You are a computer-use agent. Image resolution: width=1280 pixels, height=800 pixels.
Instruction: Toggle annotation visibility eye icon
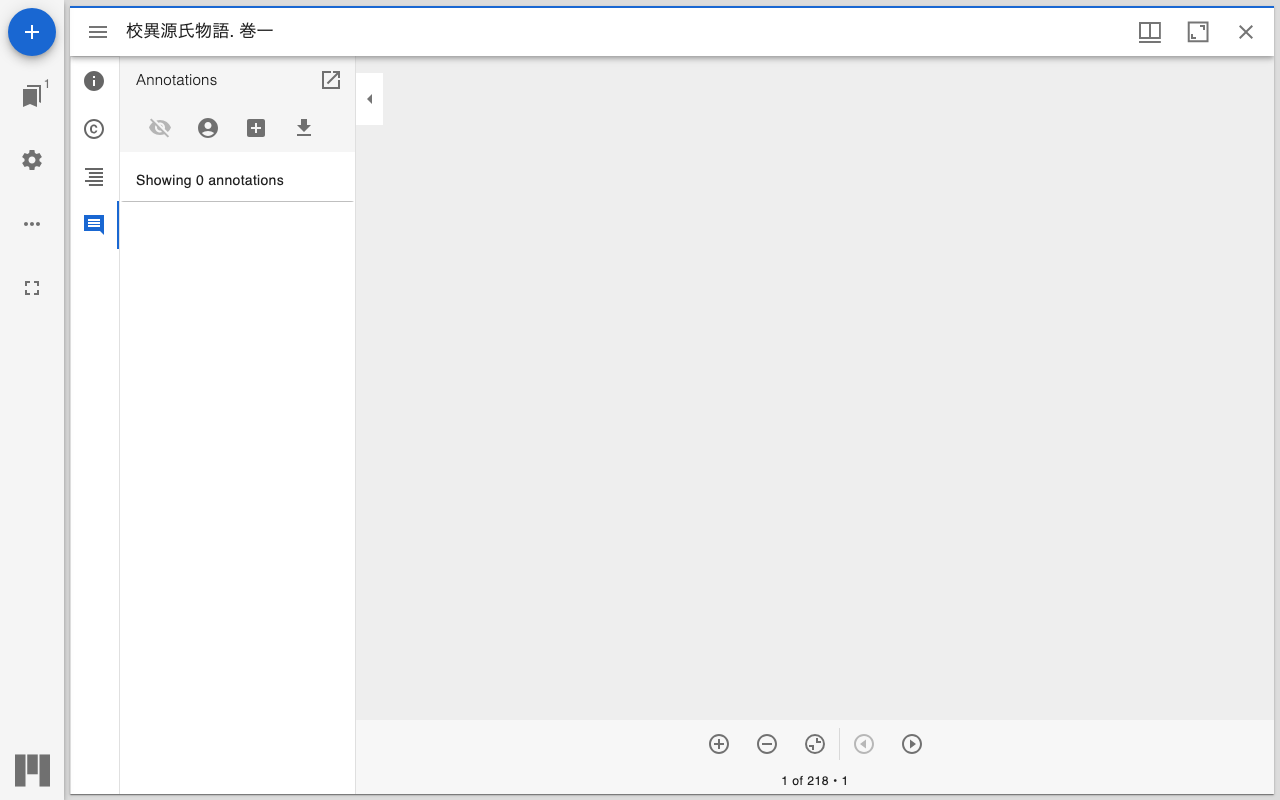coord(160,128)
